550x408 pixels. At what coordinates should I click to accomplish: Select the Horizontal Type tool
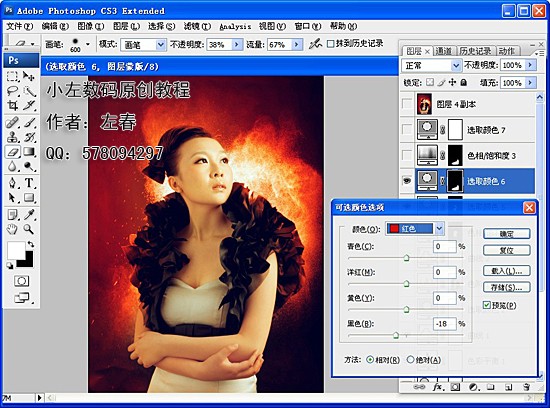[x=29, y=183]
